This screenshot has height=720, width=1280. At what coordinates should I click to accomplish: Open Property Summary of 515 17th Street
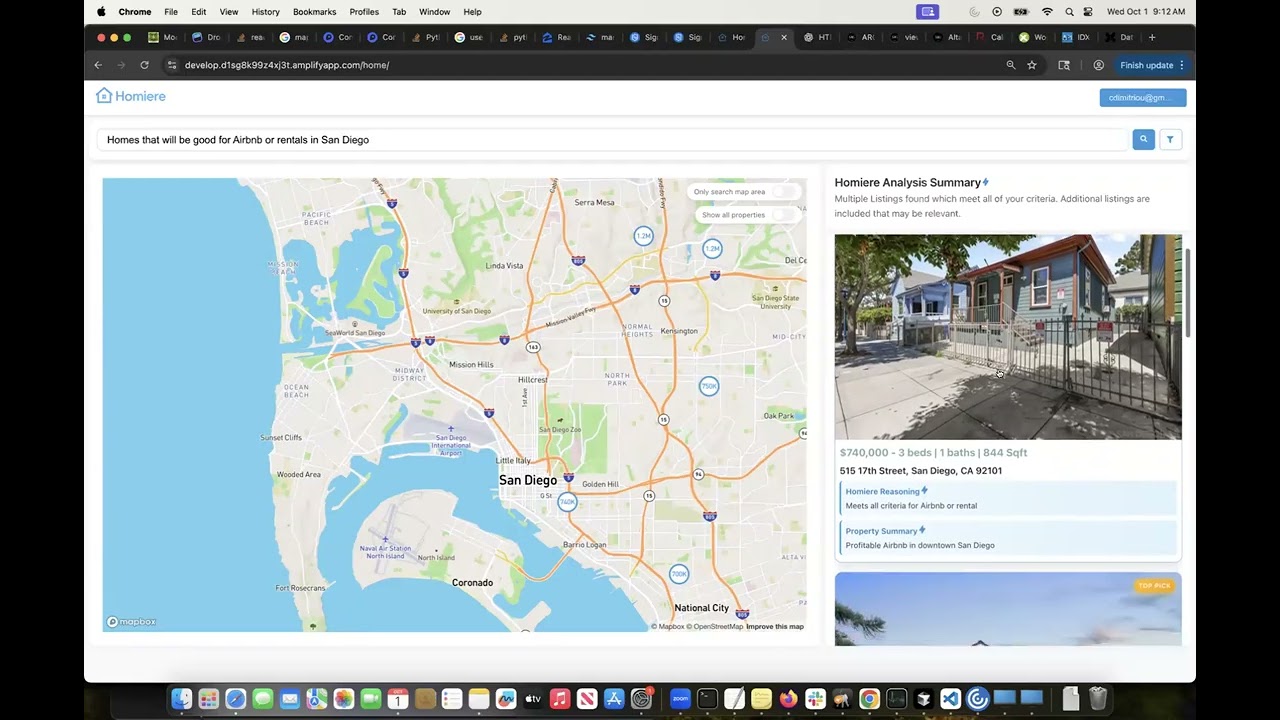click(x=1008, y=538)
